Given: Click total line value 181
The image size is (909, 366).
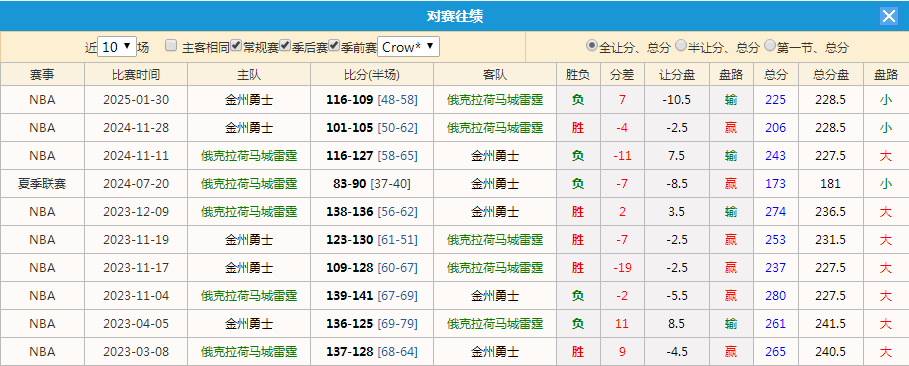Looking at the screenshot, I should (830, 184).
